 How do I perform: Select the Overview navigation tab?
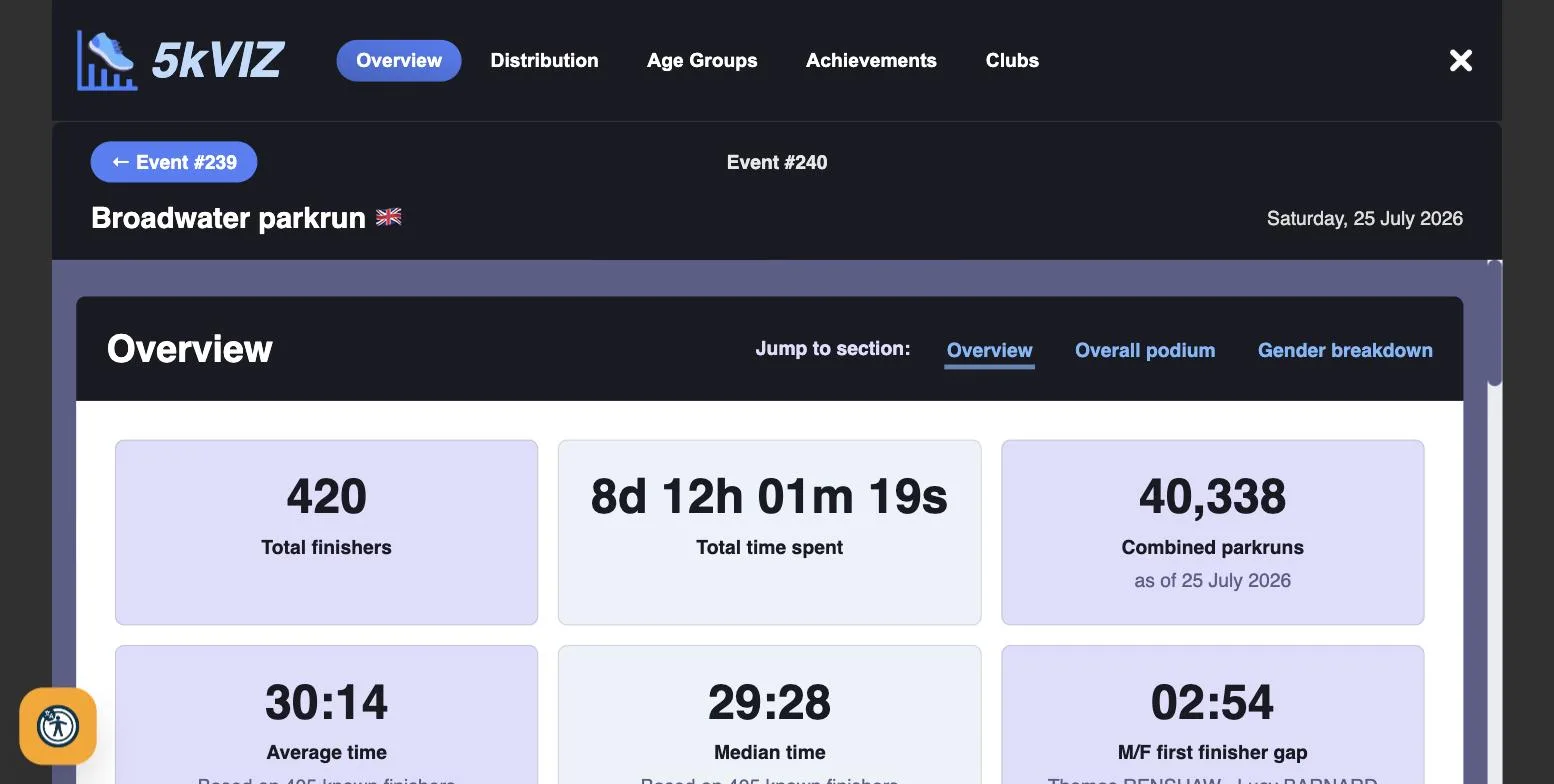tap(399, 61)
